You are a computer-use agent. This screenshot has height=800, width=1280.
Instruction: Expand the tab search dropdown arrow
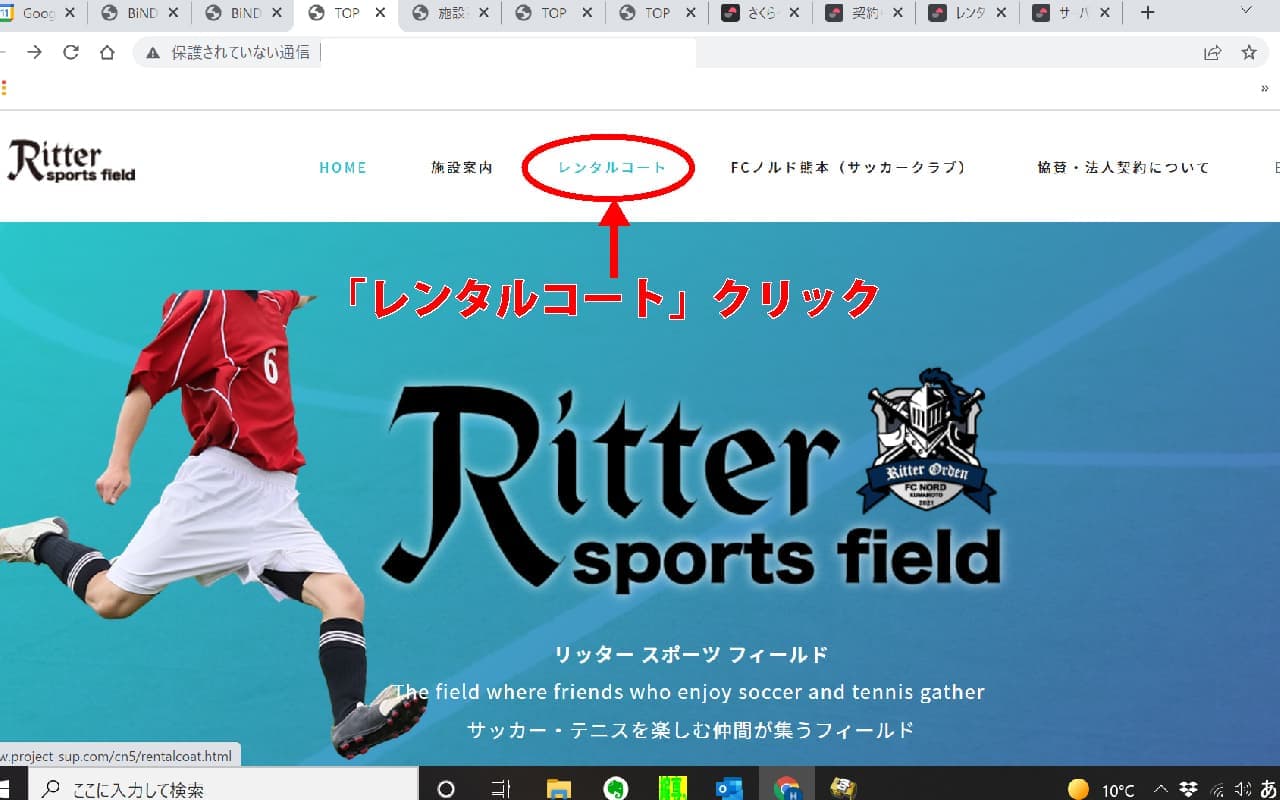click(x=1246, y=11)
